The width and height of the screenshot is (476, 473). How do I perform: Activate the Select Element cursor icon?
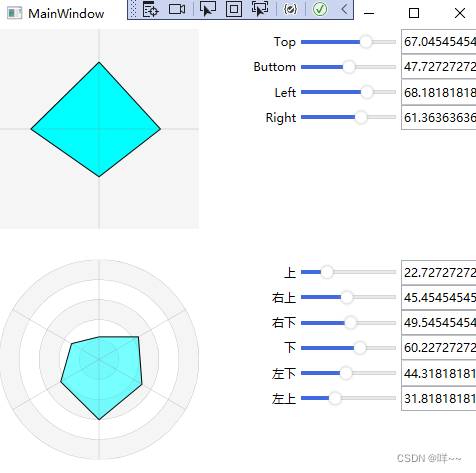tap(208, 9)
